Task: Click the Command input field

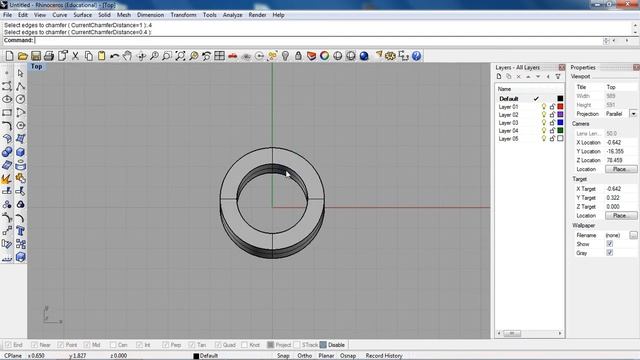Action: point(318,40)
